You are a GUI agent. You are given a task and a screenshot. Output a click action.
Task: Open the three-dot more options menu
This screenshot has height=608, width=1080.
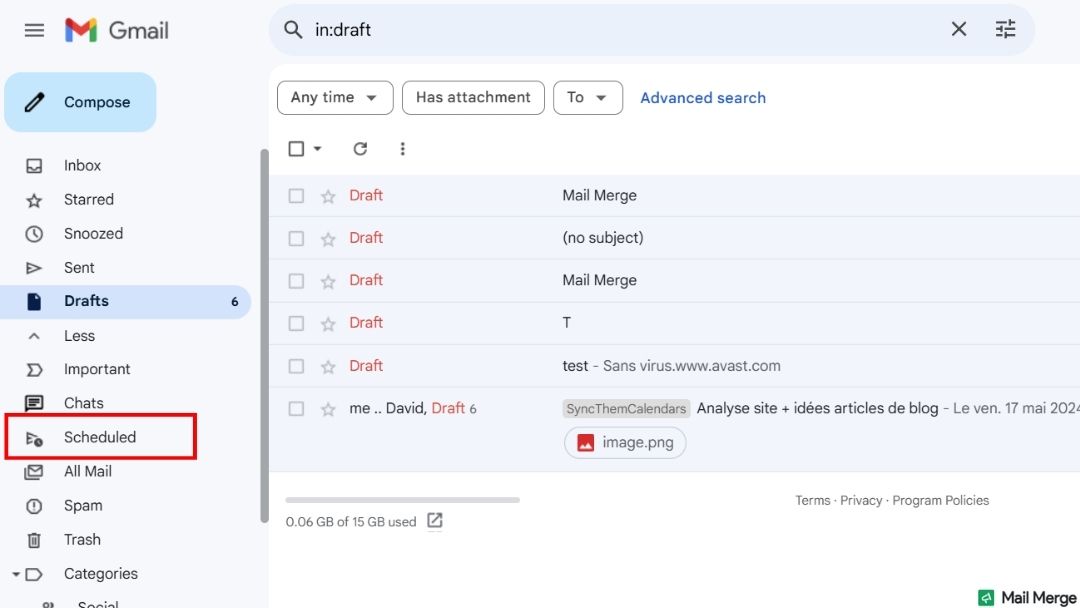tap(402, 149)
